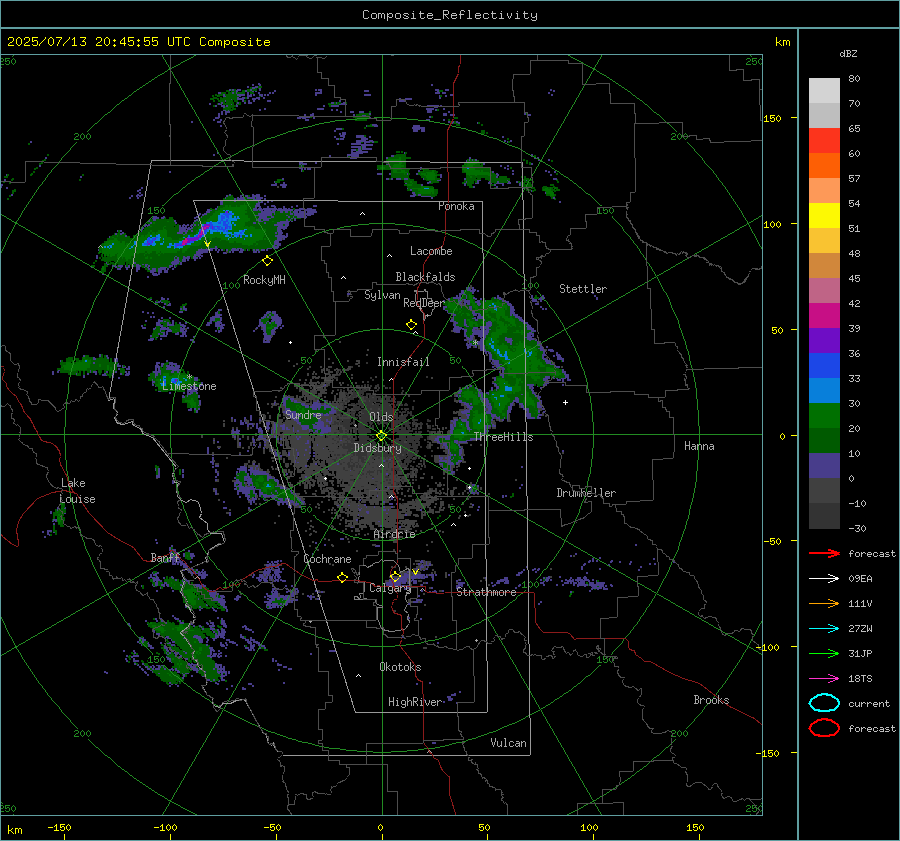This screenshot has height=841, width=900.
Task: Click the Airdrie city label
Action: 394,534
